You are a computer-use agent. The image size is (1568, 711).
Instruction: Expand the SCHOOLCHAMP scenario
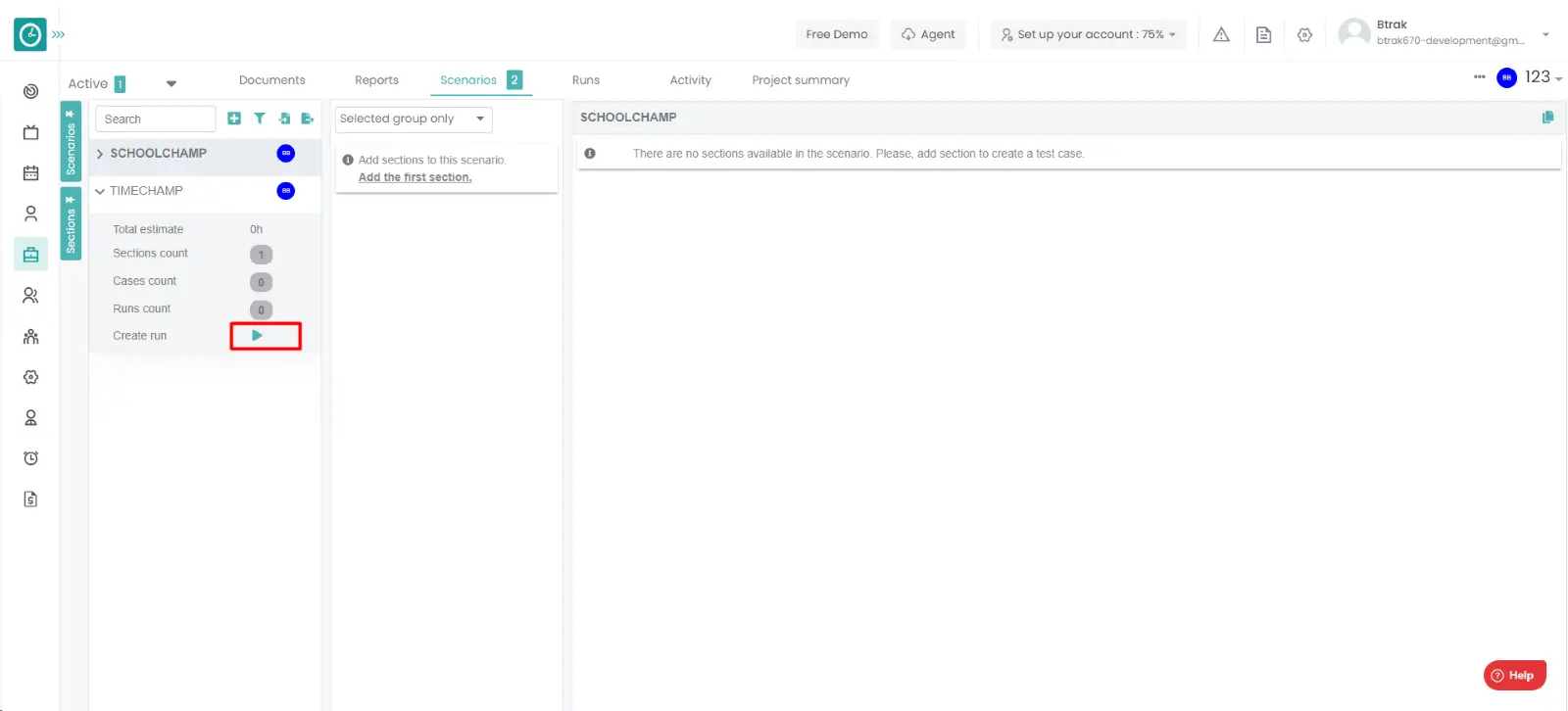(x=100, y=154)
